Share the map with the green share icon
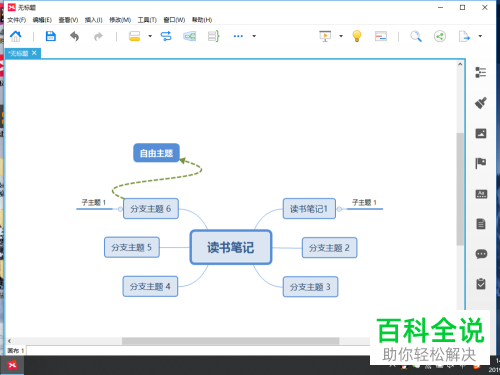 [x=440, y=36]
